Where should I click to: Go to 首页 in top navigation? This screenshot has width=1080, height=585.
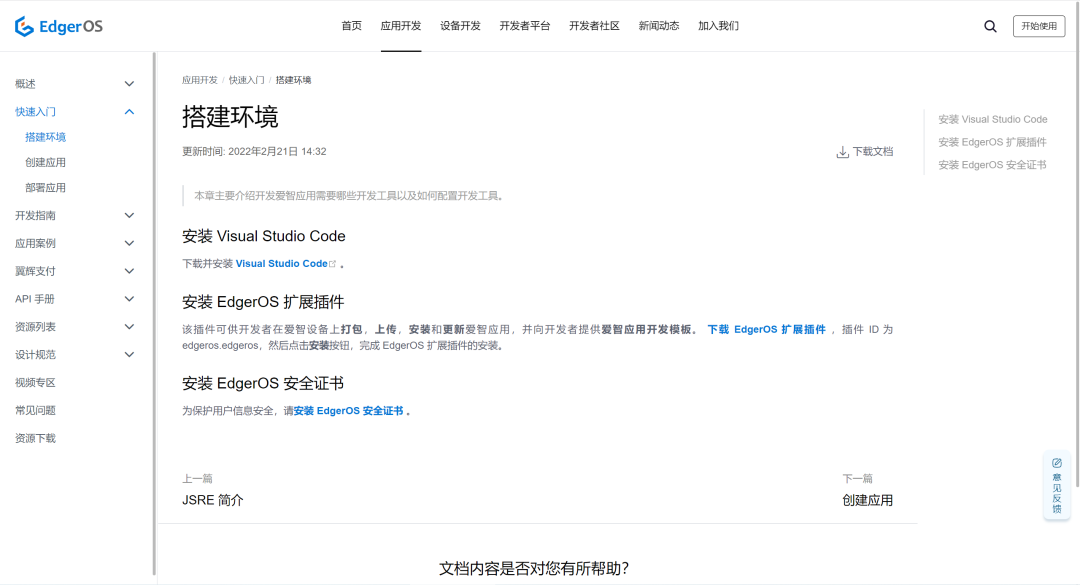(351, 26)
